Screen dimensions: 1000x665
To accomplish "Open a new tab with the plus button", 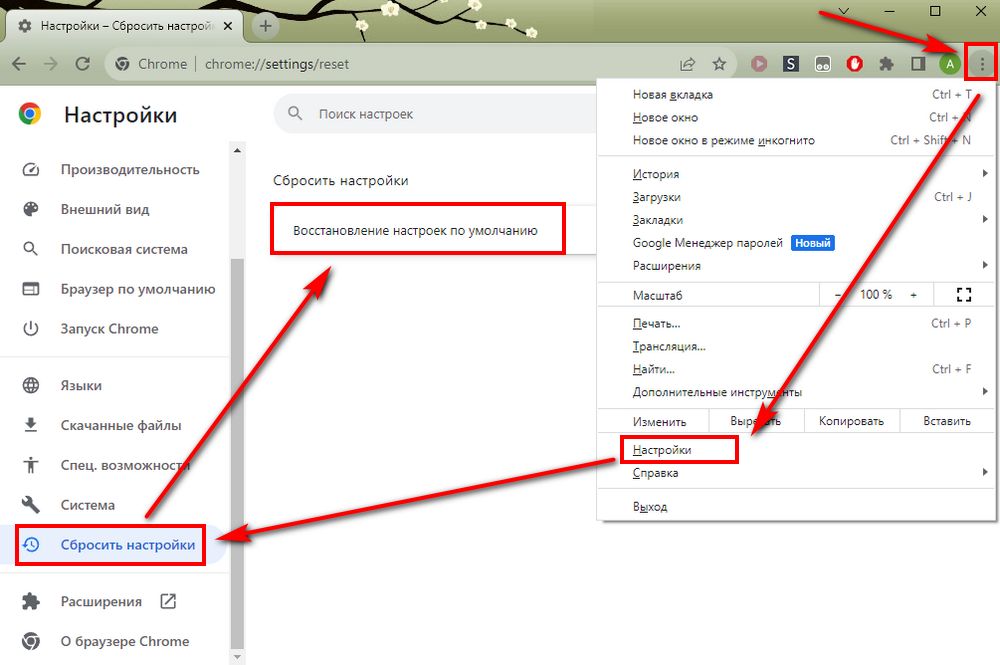I will (265, 26).
